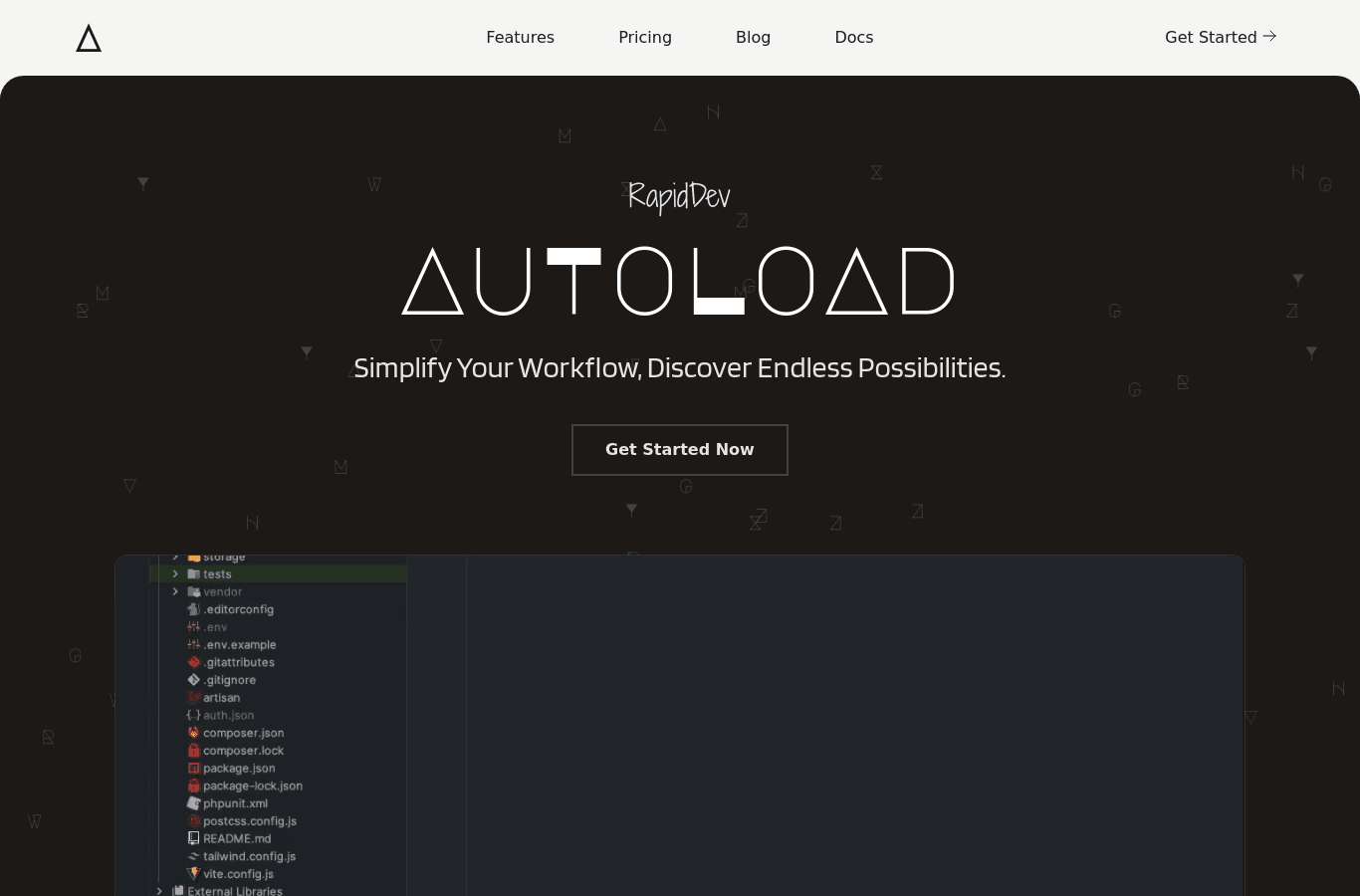Viewport: 1360px width, 896px height.
Task: Click the .env.example file icon
Action: (193, 644)
